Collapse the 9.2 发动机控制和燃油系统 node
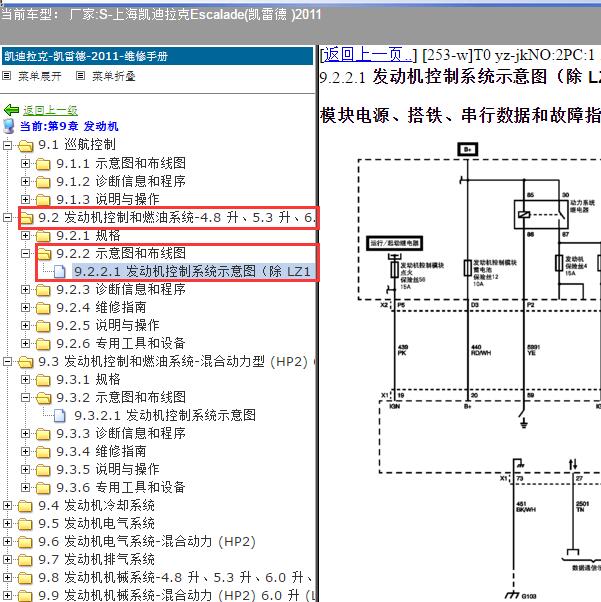This screenshot has height=602, width=601. [x=8, y=218]
